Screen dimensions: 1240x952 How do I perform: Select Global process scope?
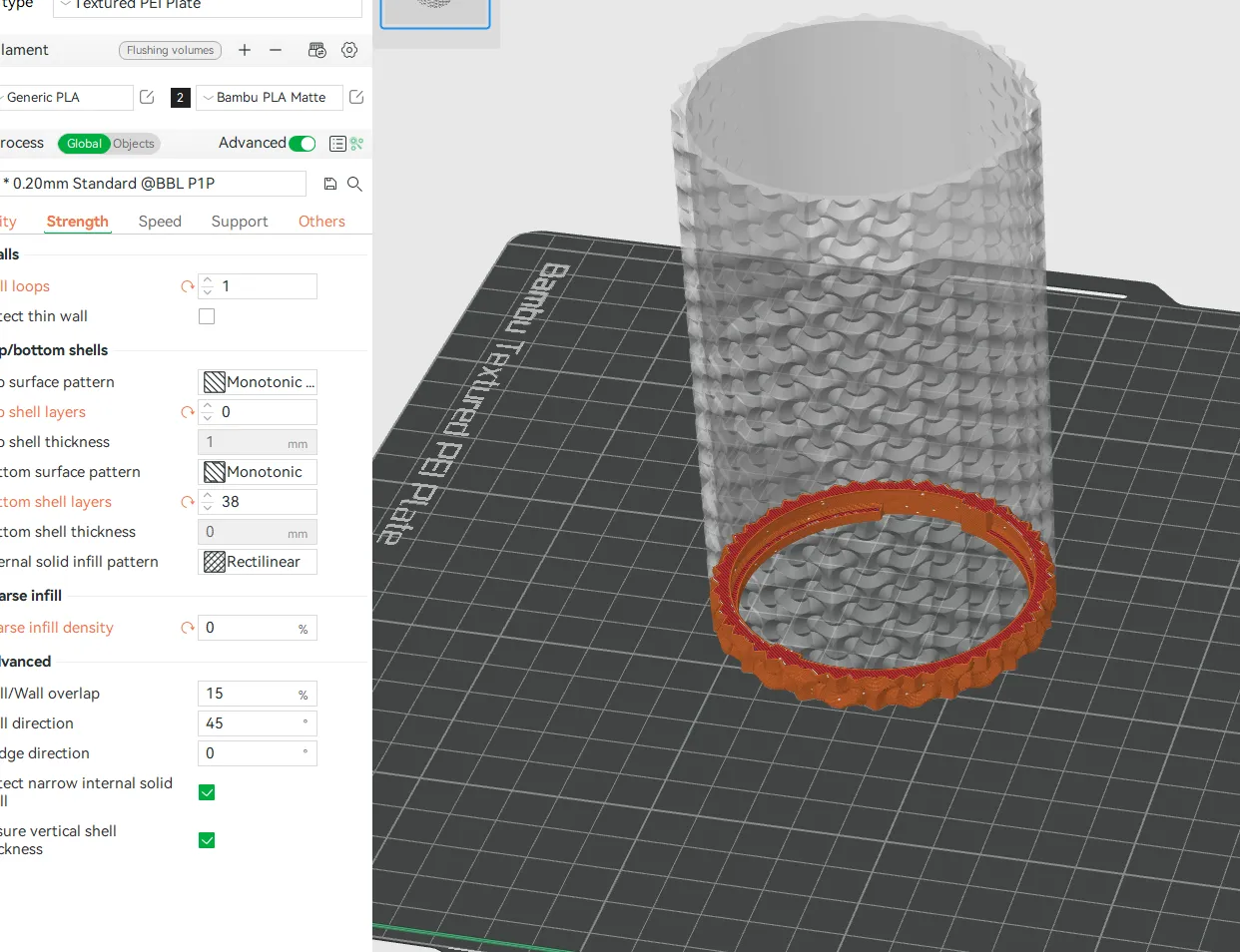84,144
